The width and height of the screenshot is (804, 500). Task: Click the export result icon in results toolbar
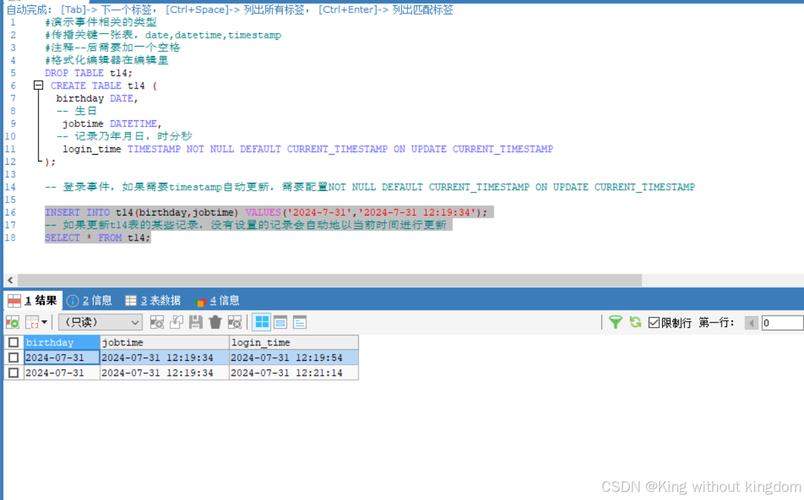pos(12,323)
